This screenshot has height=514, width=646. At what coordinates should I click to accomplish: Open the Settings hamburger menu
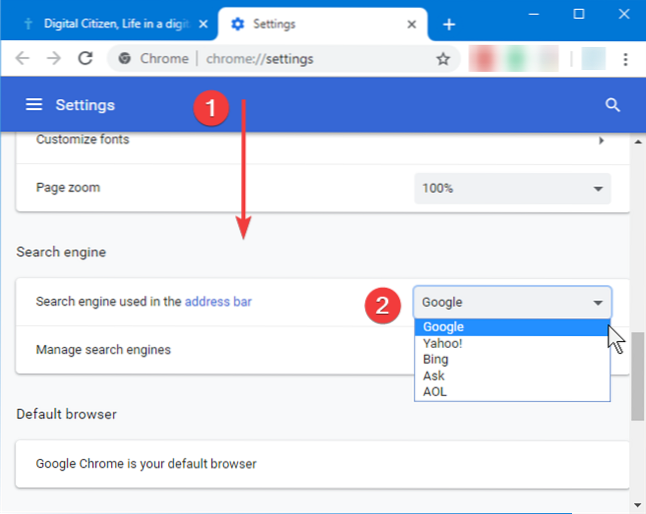[34, 105]
